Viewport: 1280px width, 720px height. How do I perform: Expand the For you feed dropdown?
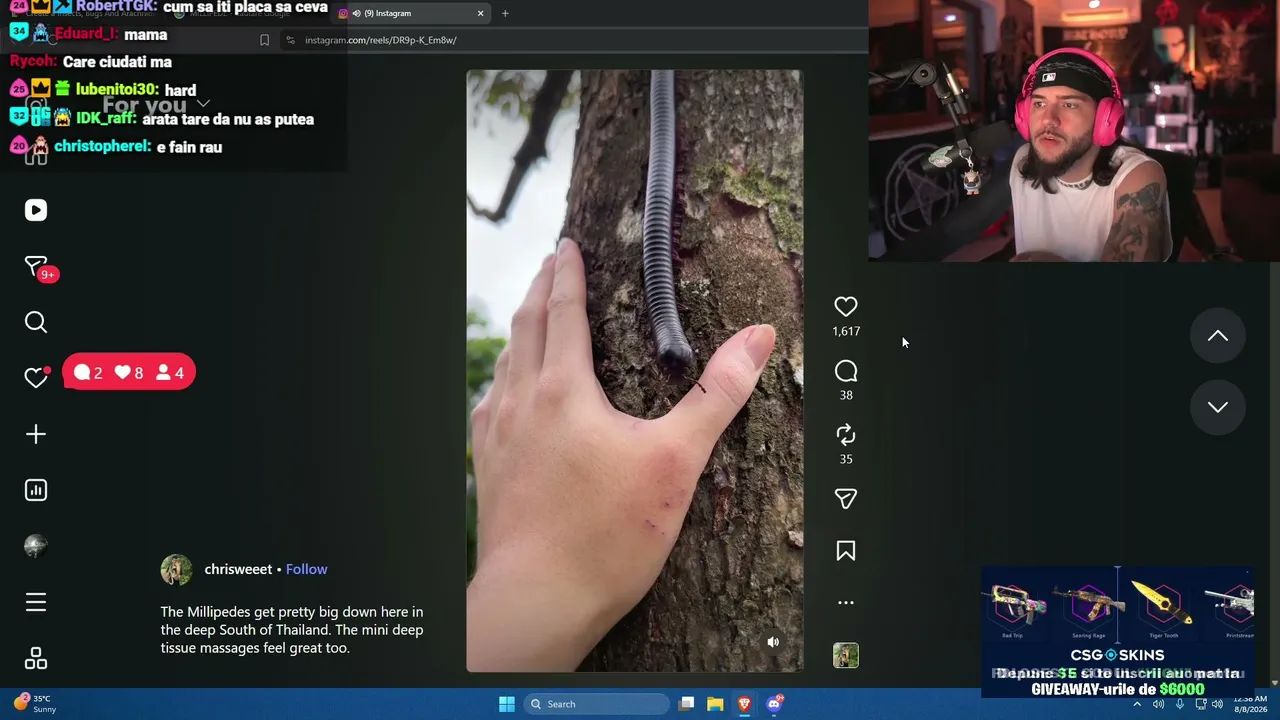click(156, 104)
